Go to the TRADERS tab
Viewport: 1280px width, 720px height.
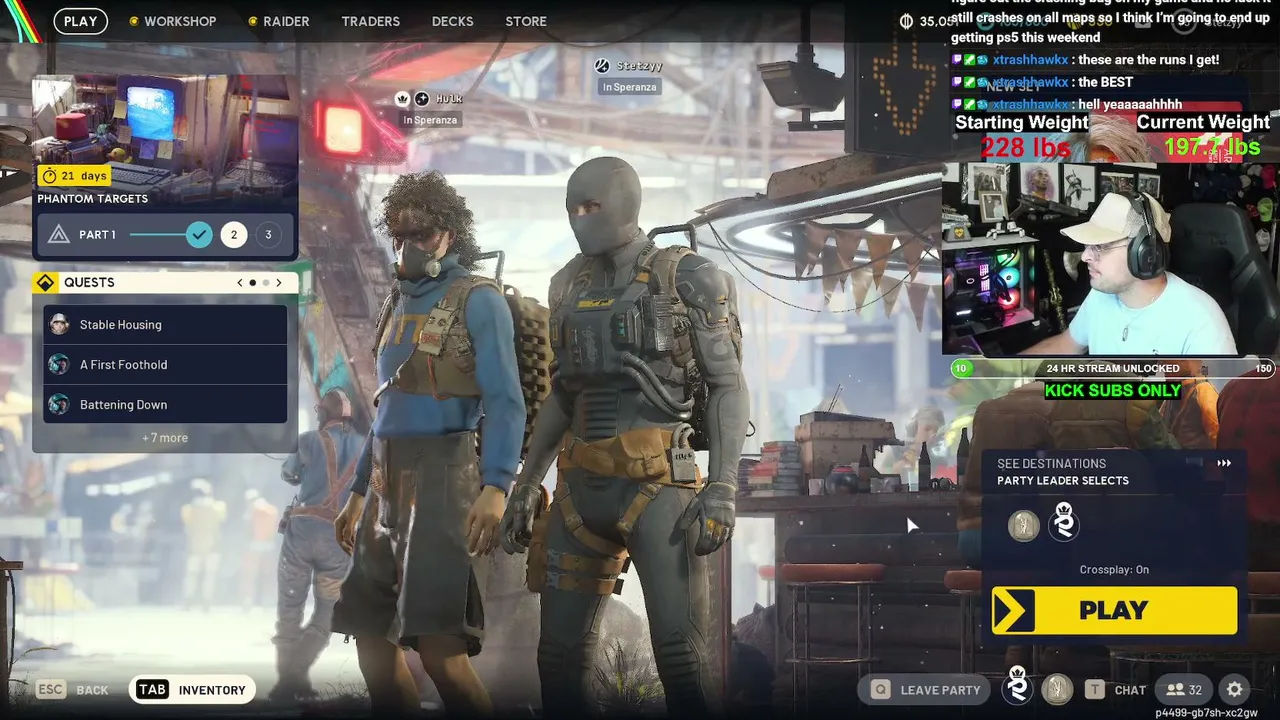click(370, 21)
